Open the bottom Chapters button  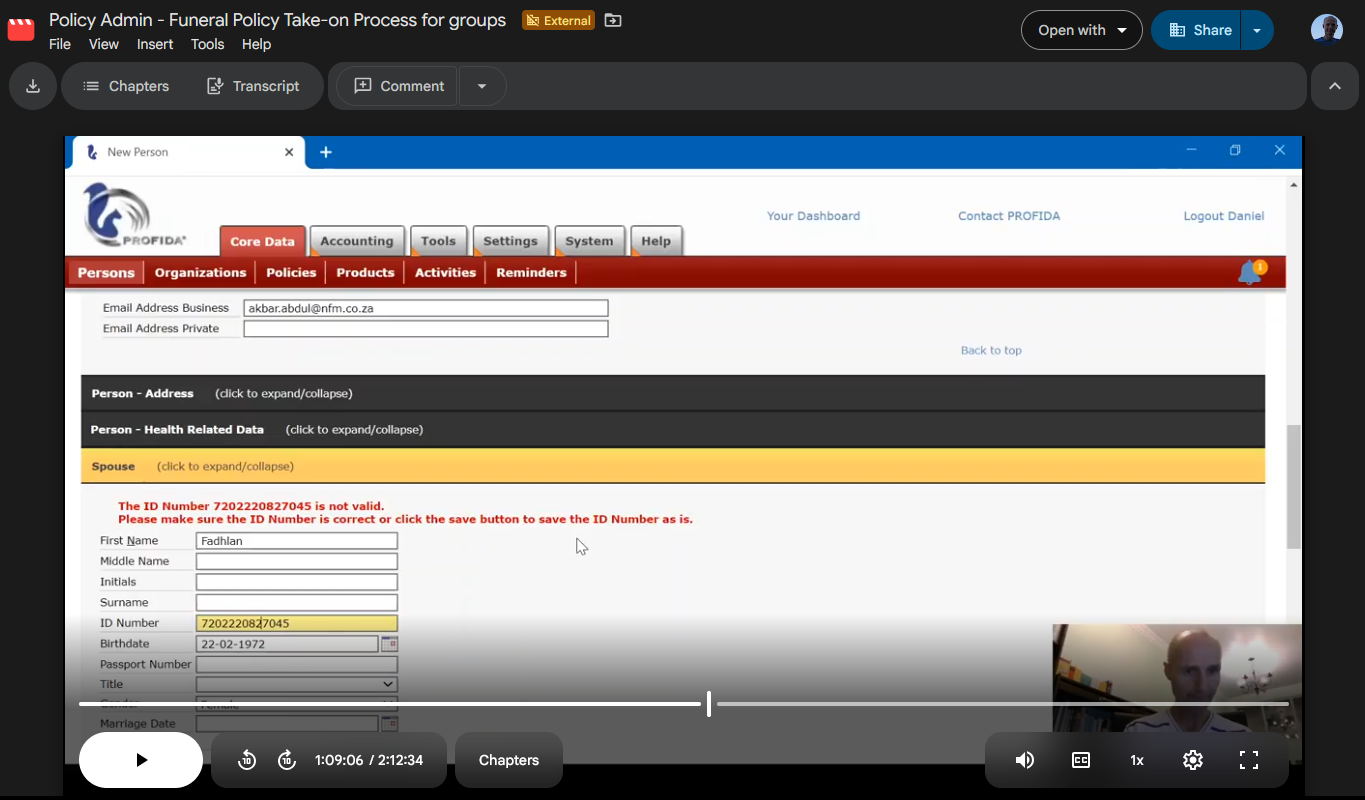click(509, 760)
